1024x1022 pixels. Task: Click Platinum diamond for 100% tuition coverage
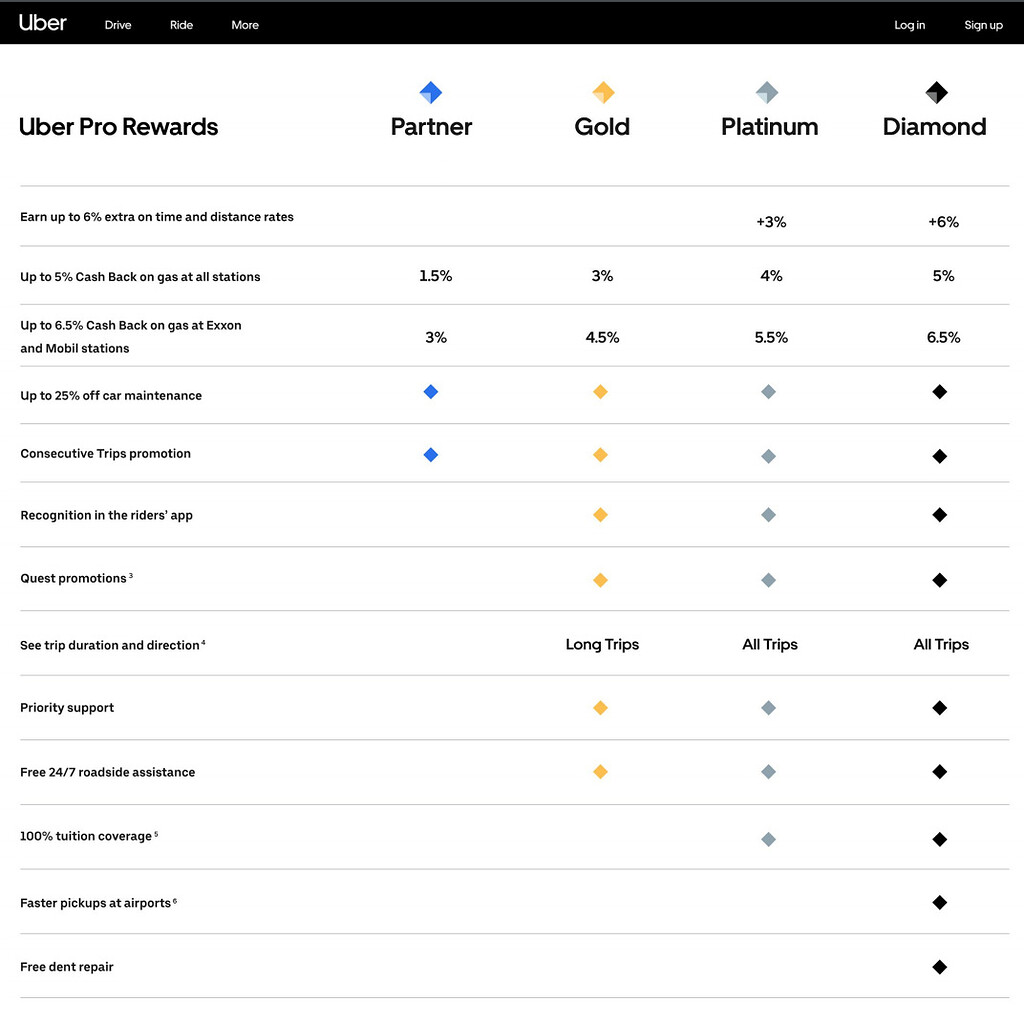point(768,839)
